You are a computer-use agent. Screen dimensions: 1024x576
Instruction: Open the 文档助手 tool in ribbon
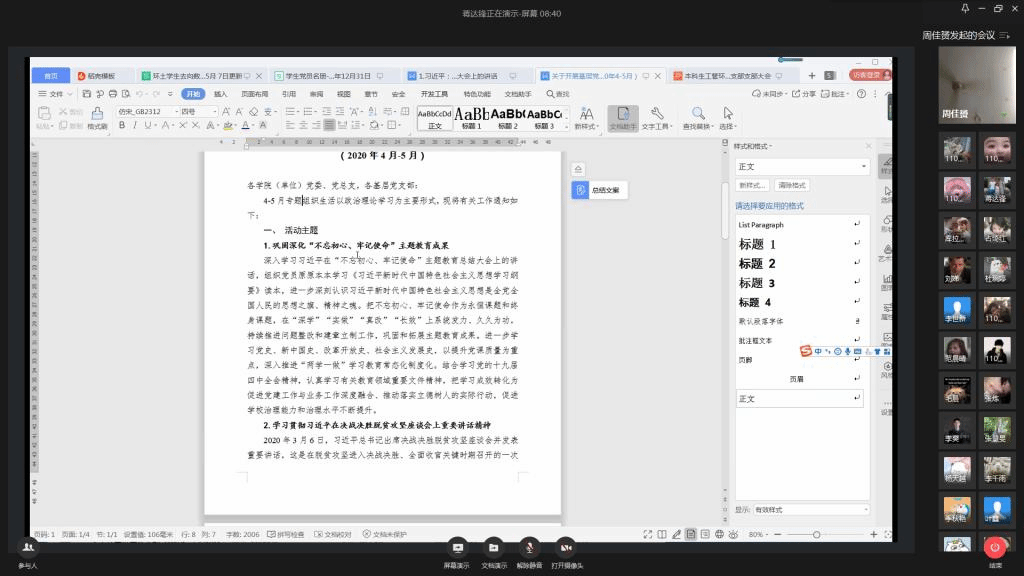click(x=622, y=117)
